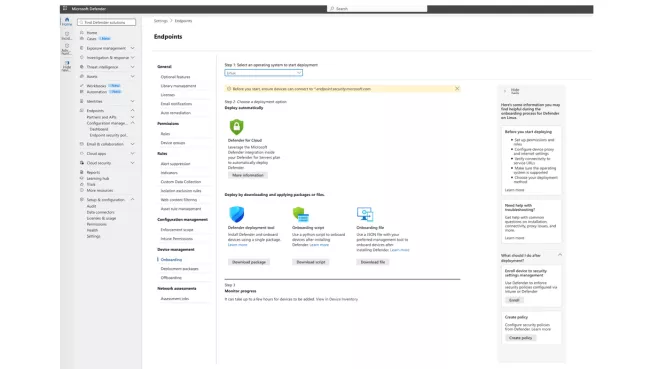The image size is (650, 369).
Task: Click the Download script button
Action: pos(311,262)
